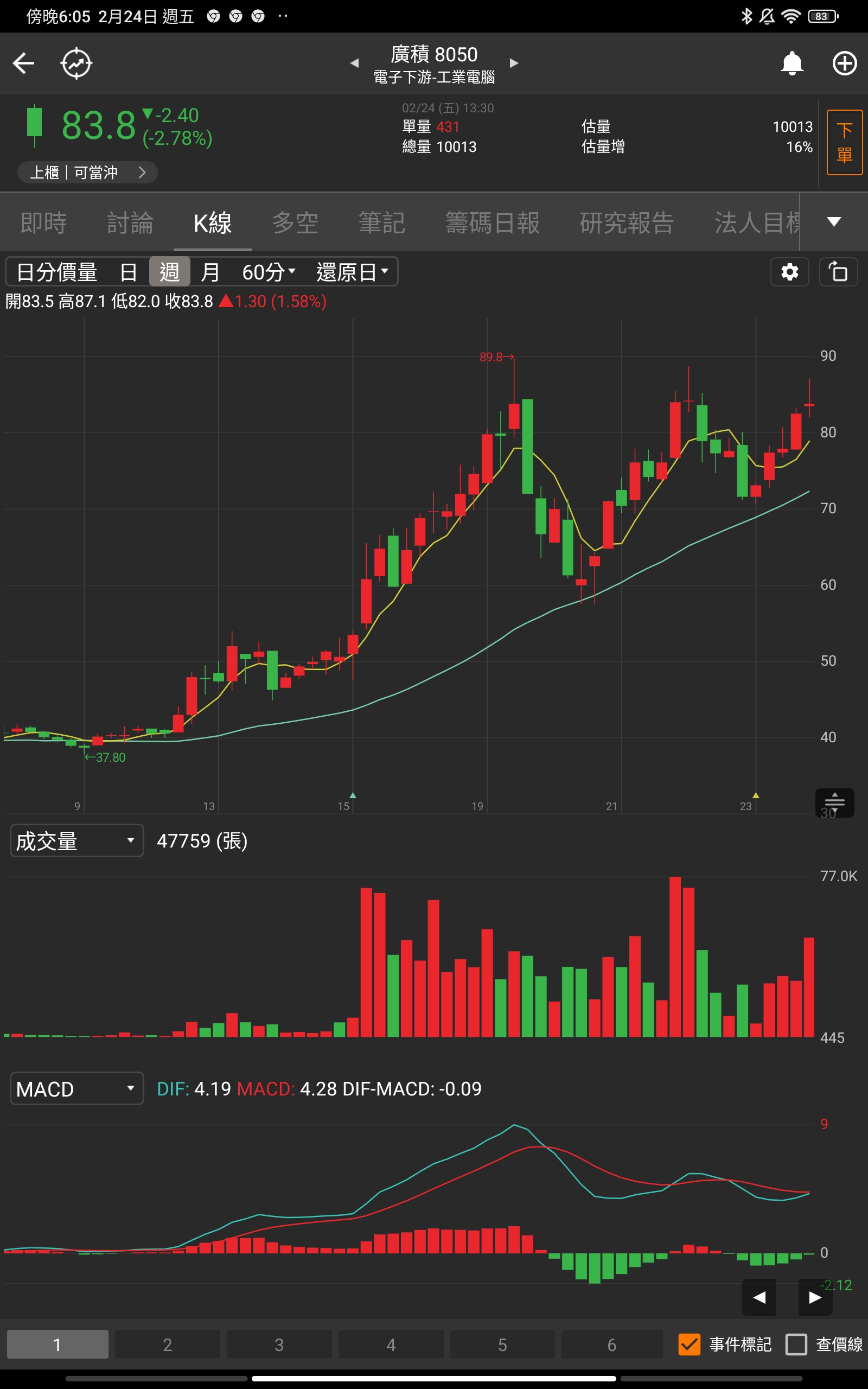Open chart settings gear icon
Screen dimensions: 868x1389
tap(789, 272)
